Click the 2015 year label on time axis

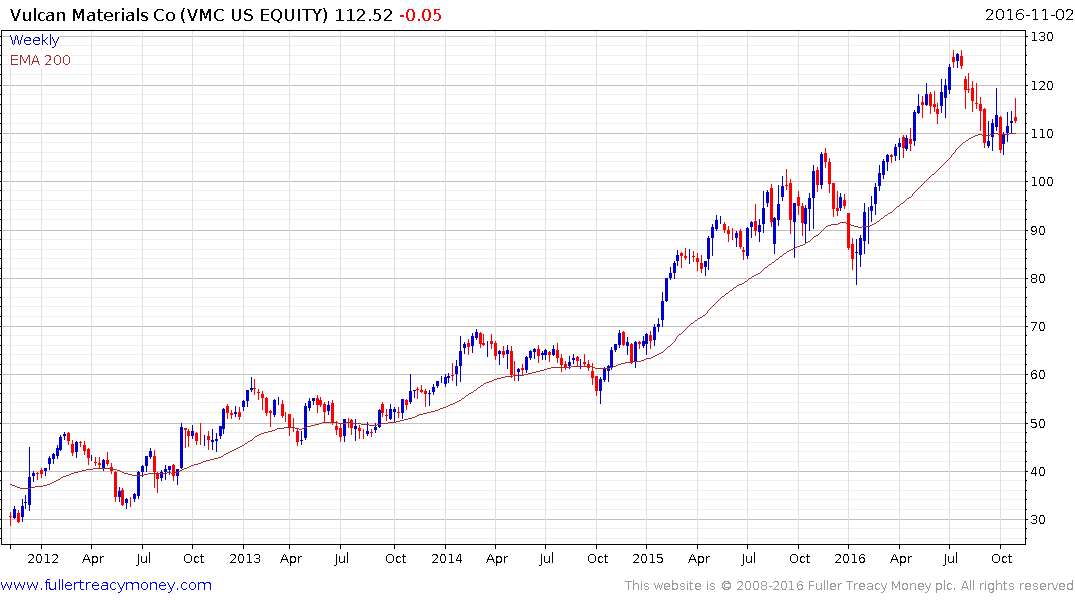pos(648,558)
